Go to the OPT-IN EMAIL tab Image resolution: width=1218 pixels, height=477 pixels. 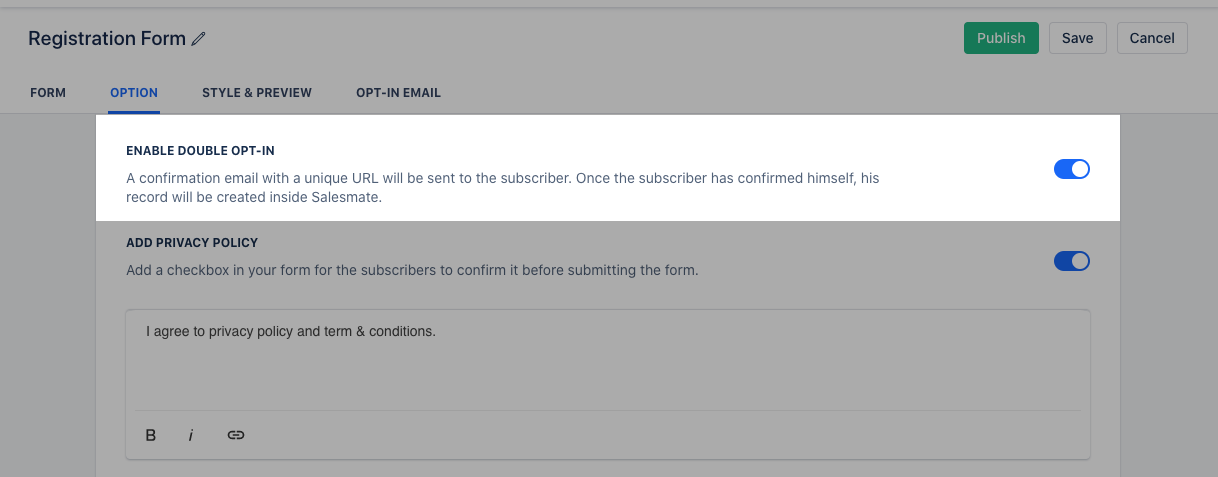coord(398,93)
